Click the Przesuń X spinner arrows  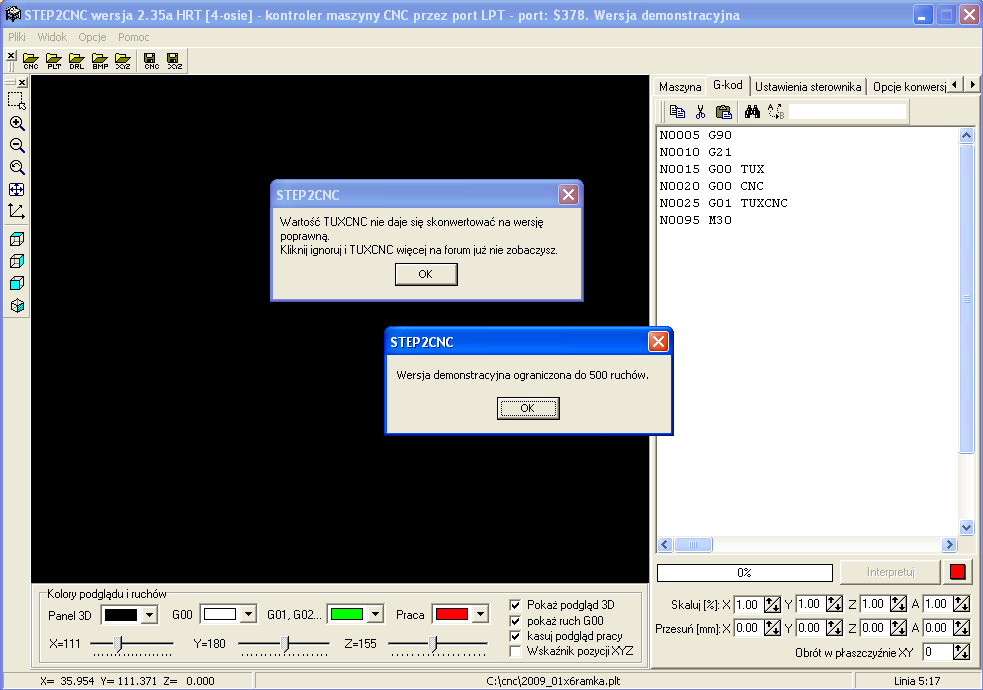pos(772,627)
